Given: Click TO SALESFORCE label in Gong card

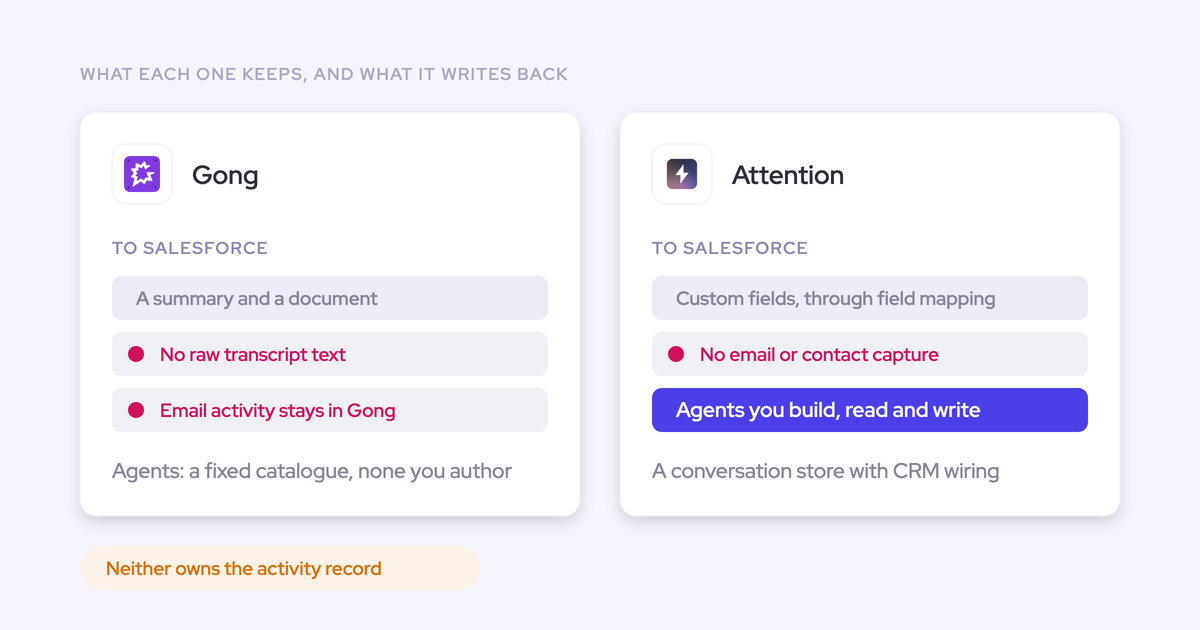Looking at the screenshot, I should [x=190, y=248].
